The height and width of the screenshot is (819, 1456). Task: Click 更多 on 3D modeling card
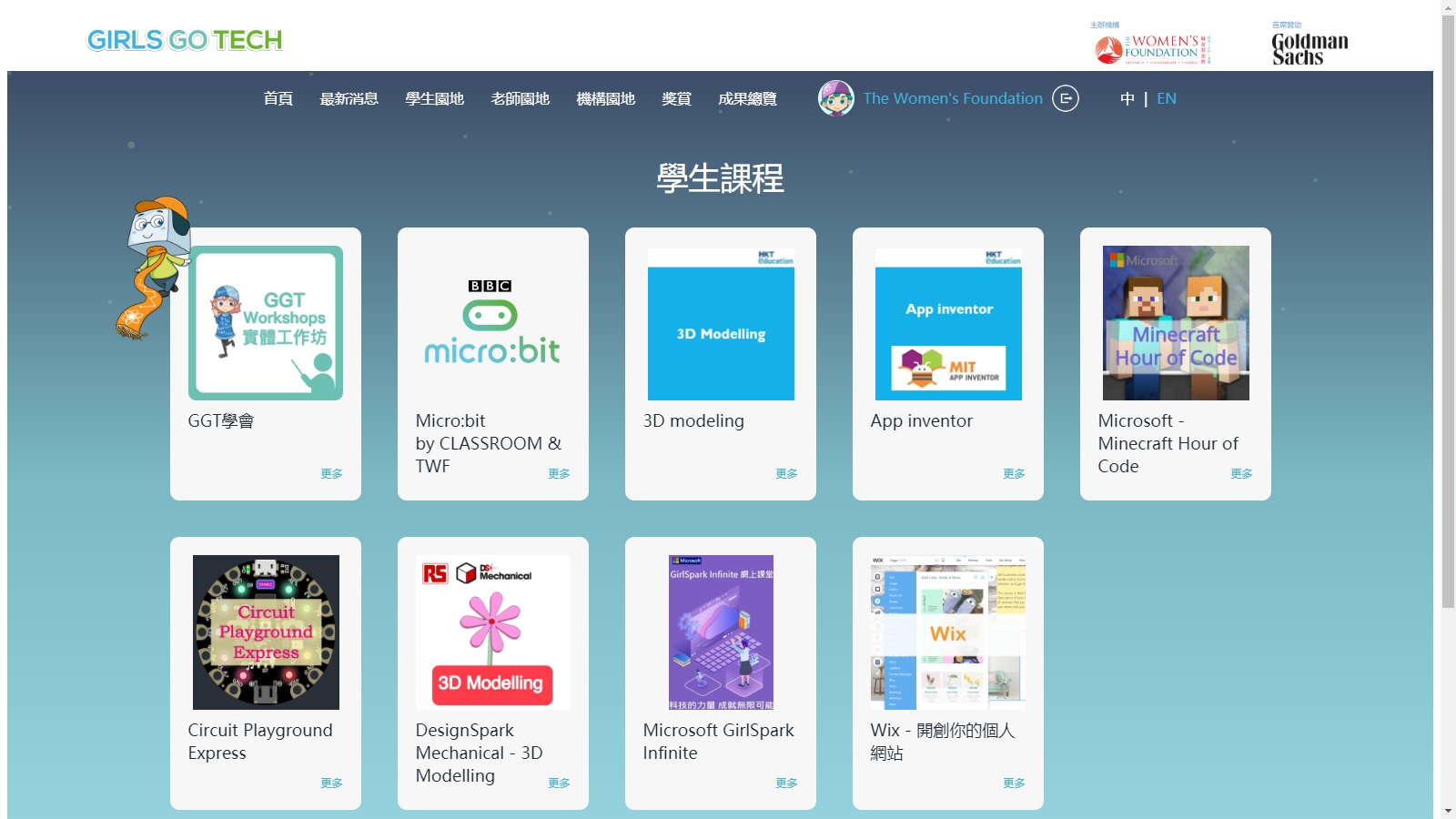(786, 473)
